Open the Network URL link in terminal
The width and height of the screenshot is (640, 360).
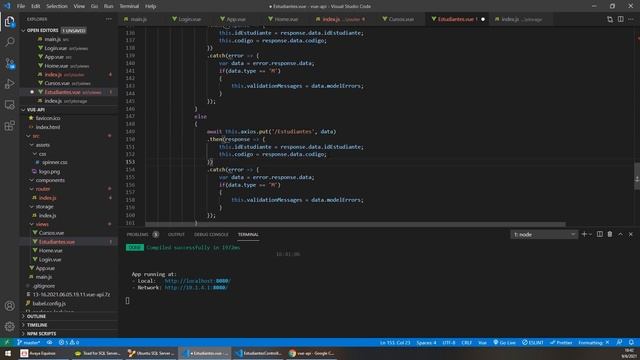[196, 287]
